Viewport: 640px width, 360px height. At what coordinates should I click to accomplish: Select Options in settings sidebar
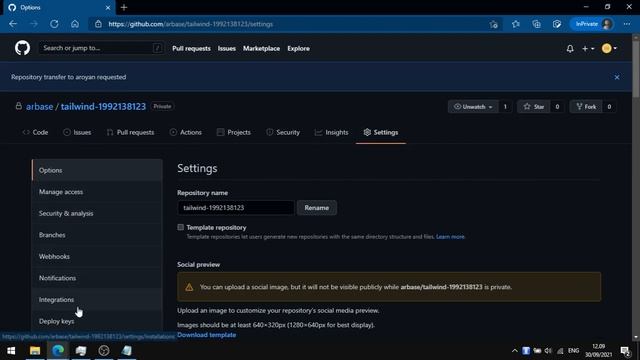(97, 170)
